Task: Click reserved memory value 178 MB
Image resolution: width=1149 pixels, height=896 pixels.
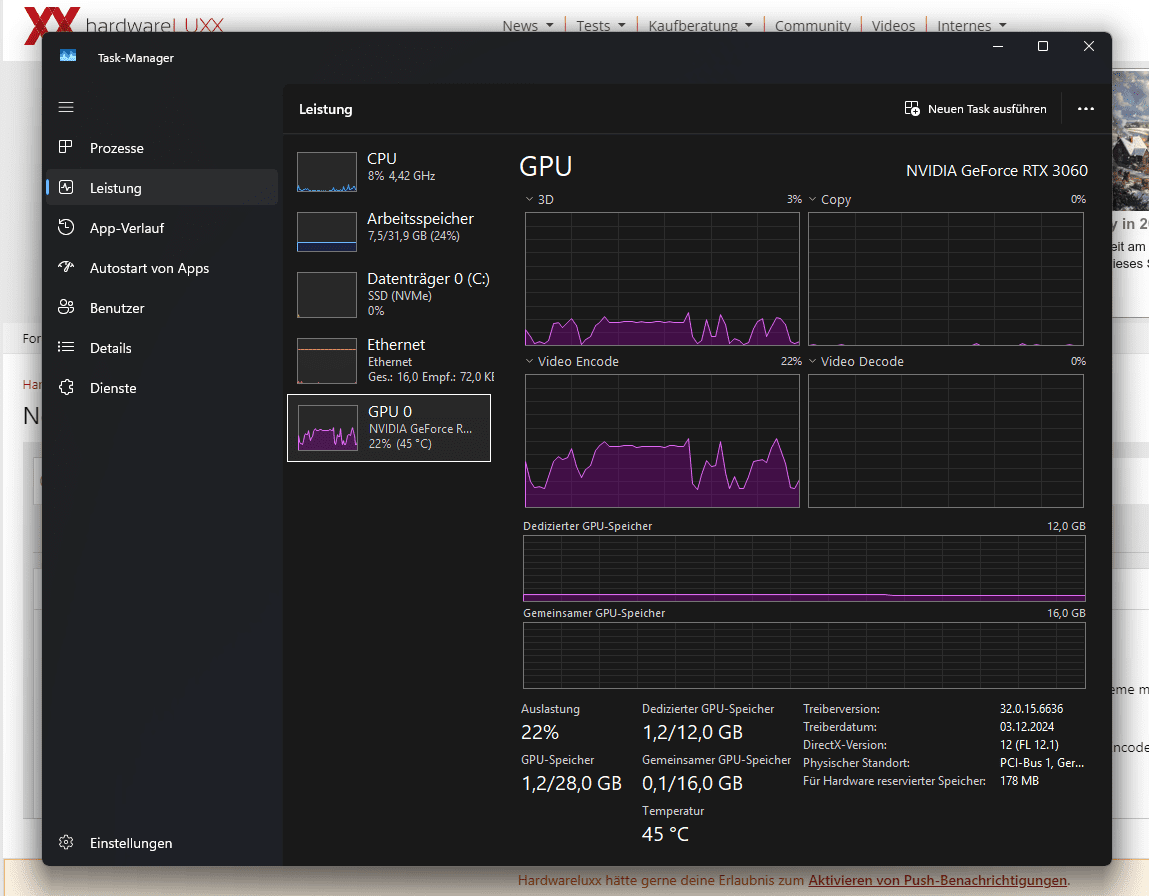Action: coord(1019,781)
